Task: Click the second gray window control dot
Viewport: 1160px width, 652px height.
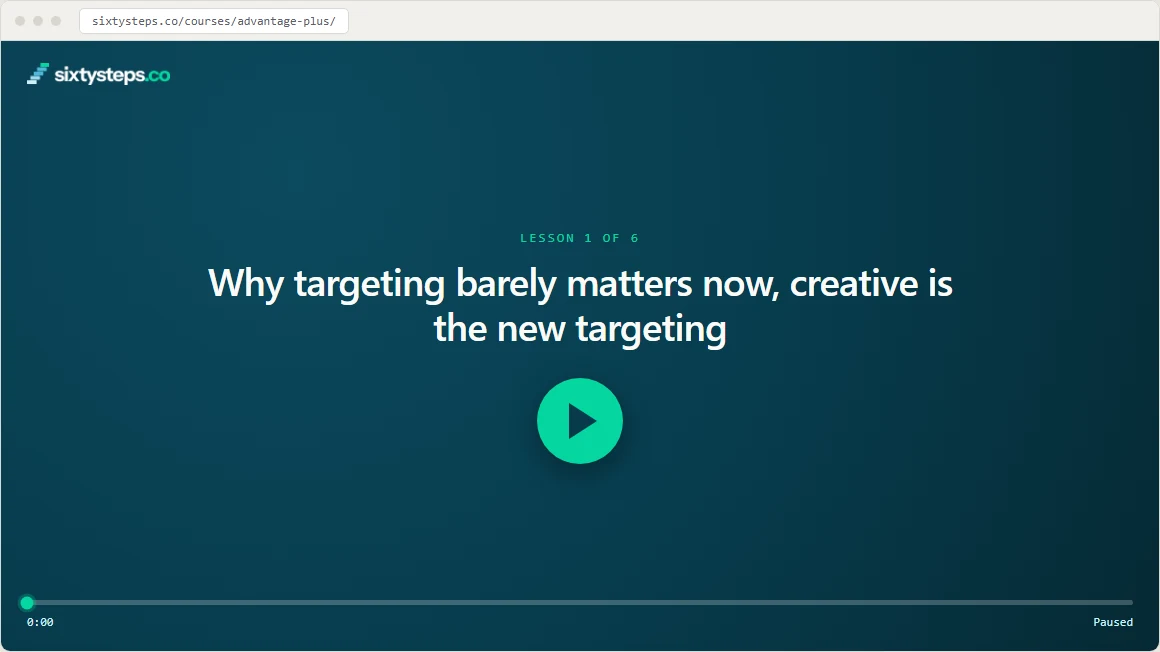Action: (38, 21)
